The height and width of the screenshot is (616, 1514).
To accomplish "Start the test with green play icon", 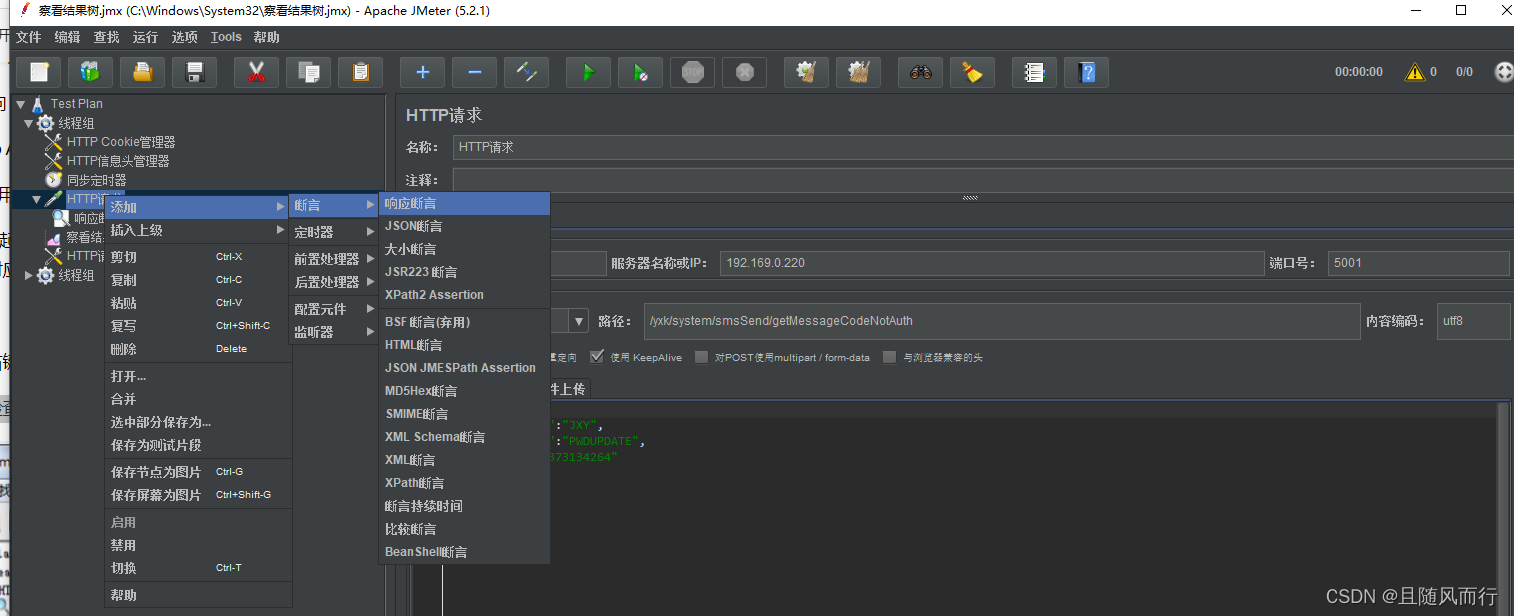I will (589, 72).
